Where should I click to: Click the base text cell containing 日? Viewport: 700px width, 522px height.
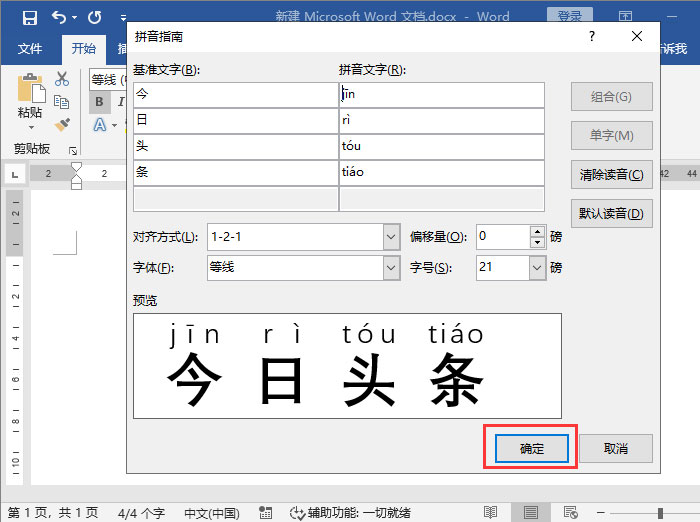[x=236, y=121]
